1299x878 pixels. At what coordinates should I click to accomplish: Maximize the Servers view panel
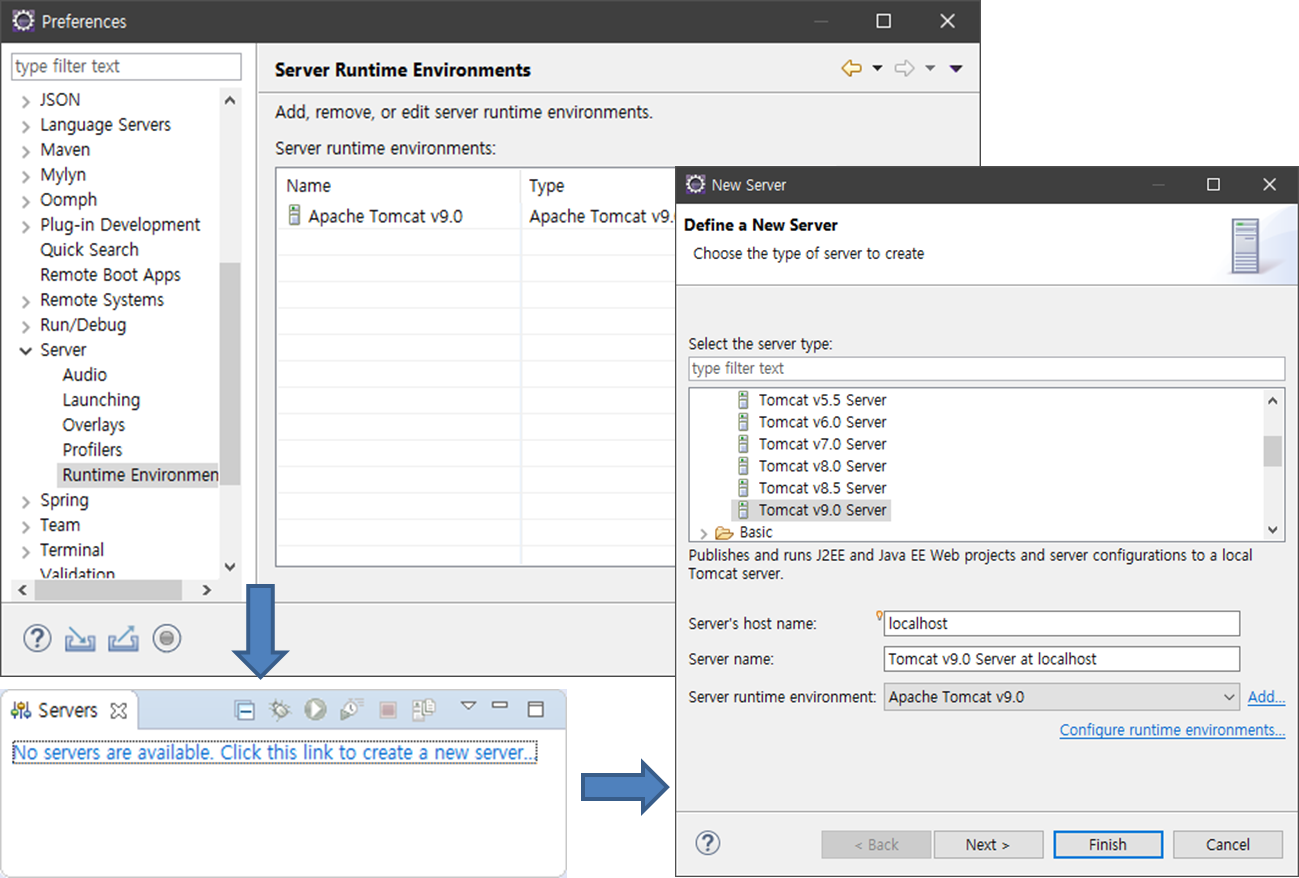[535, 709]
